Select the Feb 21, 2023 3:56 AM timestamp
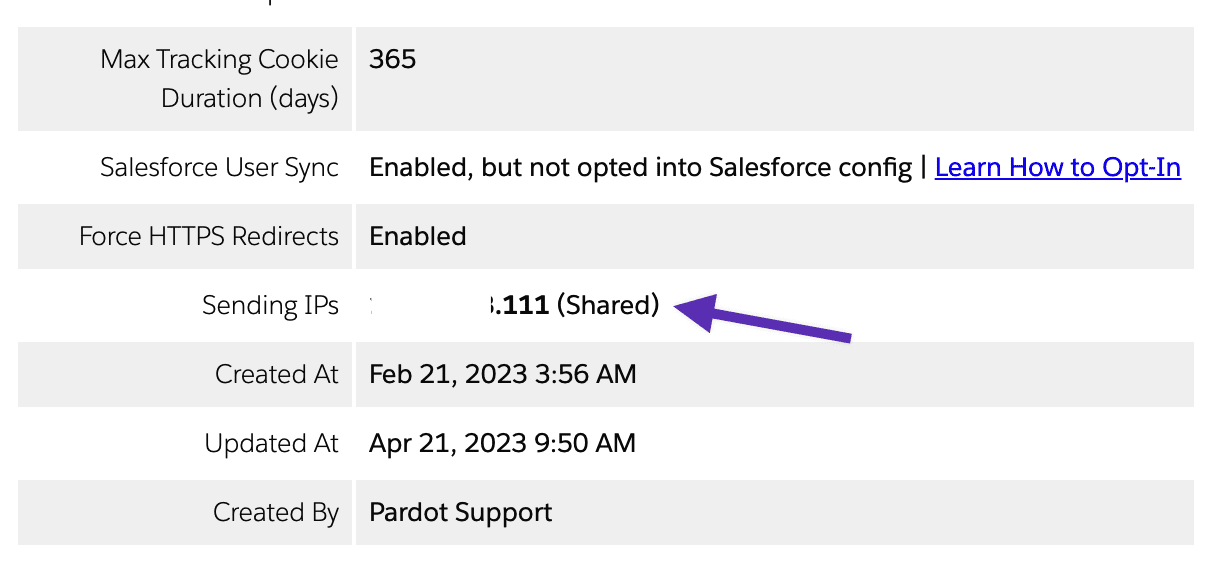The image size is (1212, 564). 503,374
